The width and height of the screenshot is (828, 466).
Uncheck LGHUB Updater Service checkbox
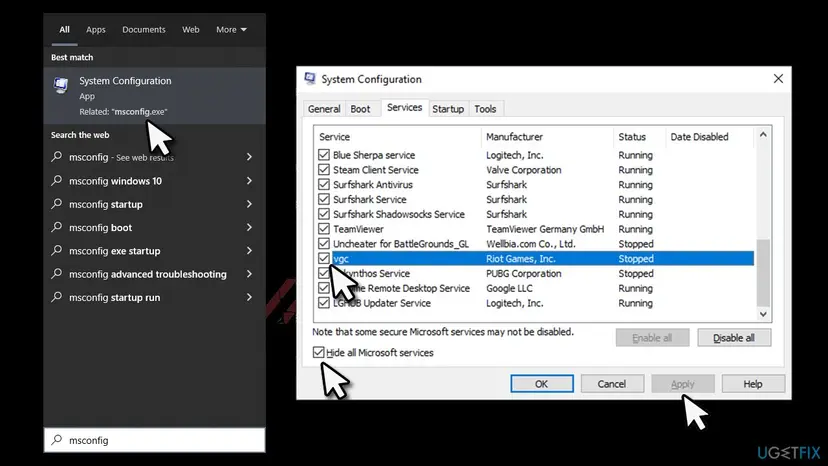pos(324,303)
